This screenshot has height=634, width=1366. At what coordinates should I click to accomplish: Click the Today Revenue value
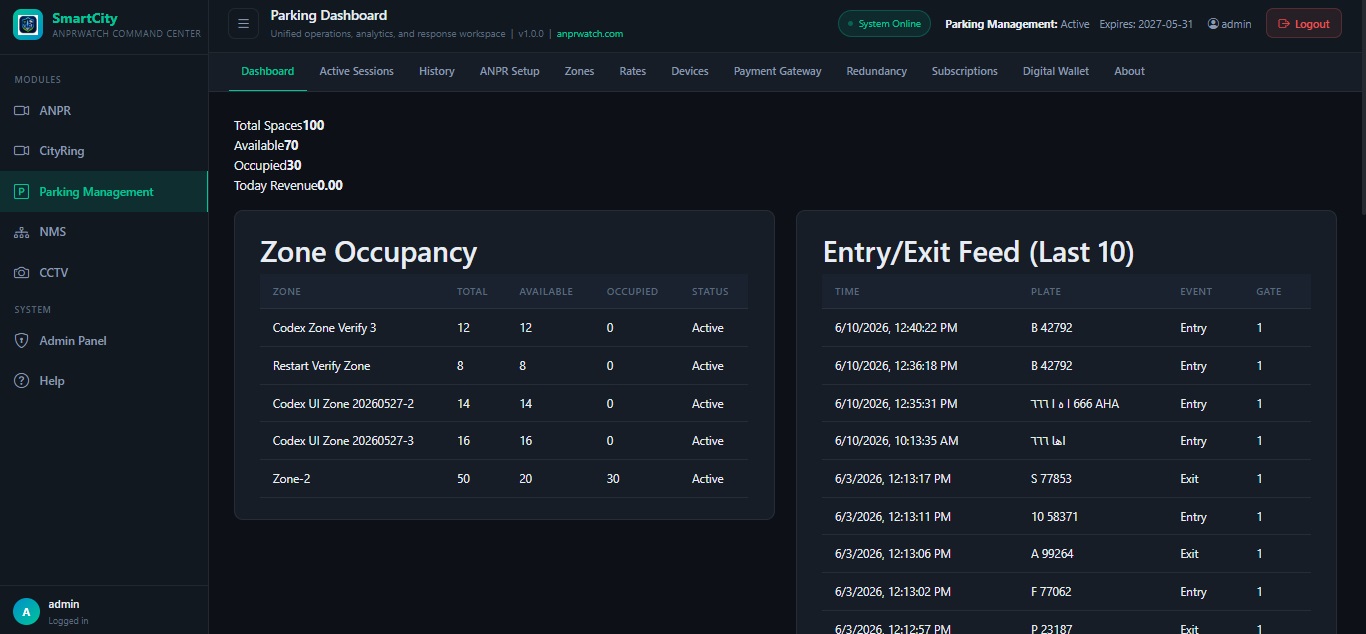pos(330,186)
